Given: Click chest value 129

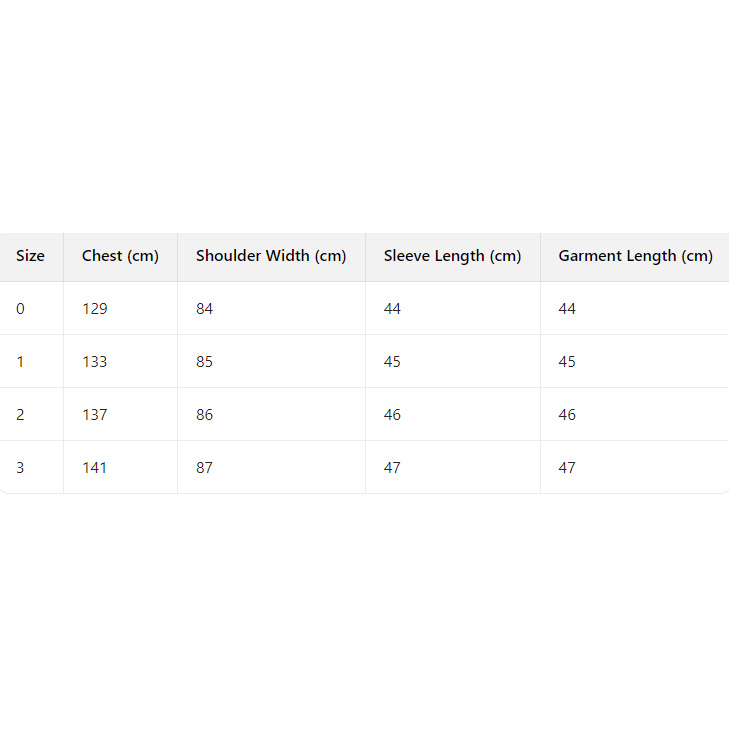Looking at the screenshot, I should (x=95, y=309).
